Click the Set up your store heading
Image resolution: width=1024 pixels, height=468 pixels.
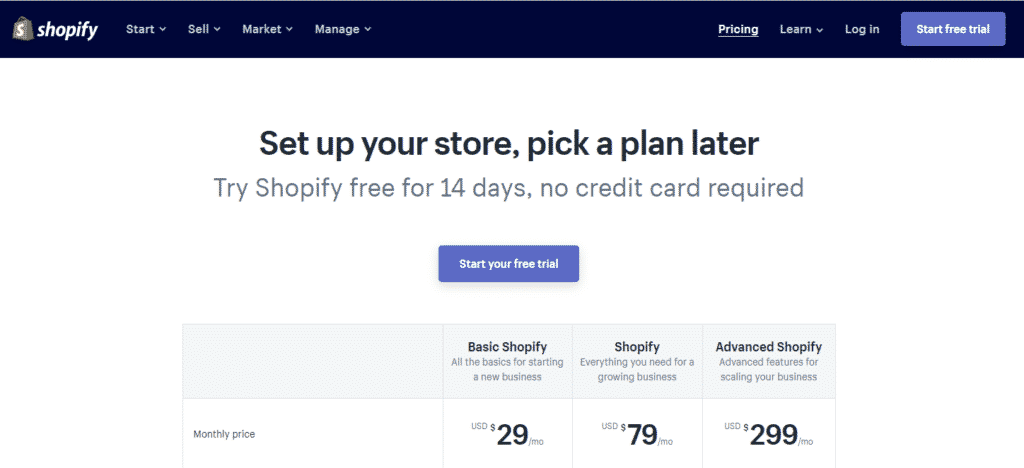(509, 144)
